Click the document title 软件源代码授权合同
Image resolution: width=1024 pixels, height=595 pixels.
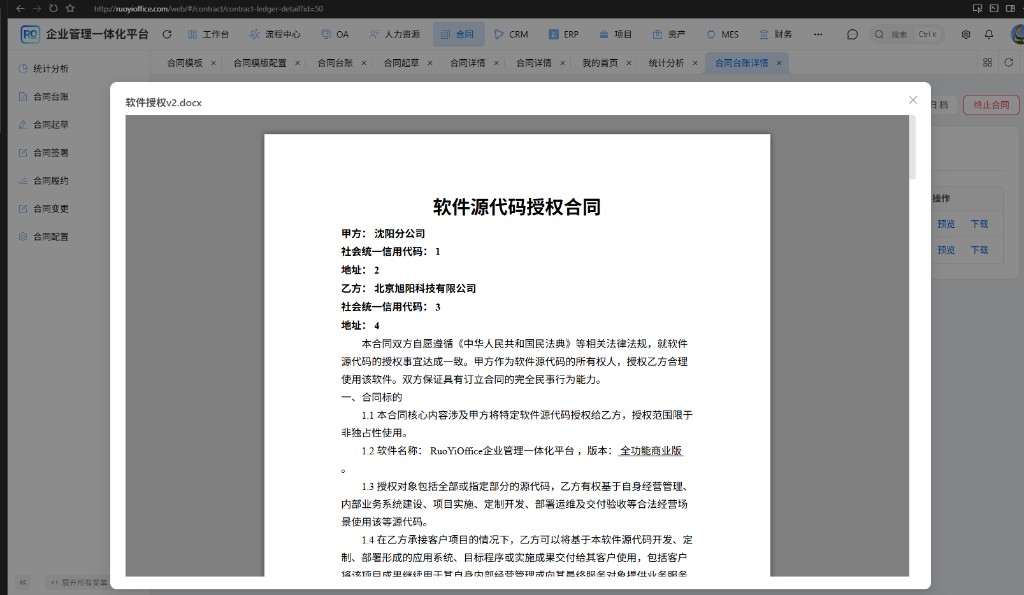pyautogui.click(x=517, y=207)
